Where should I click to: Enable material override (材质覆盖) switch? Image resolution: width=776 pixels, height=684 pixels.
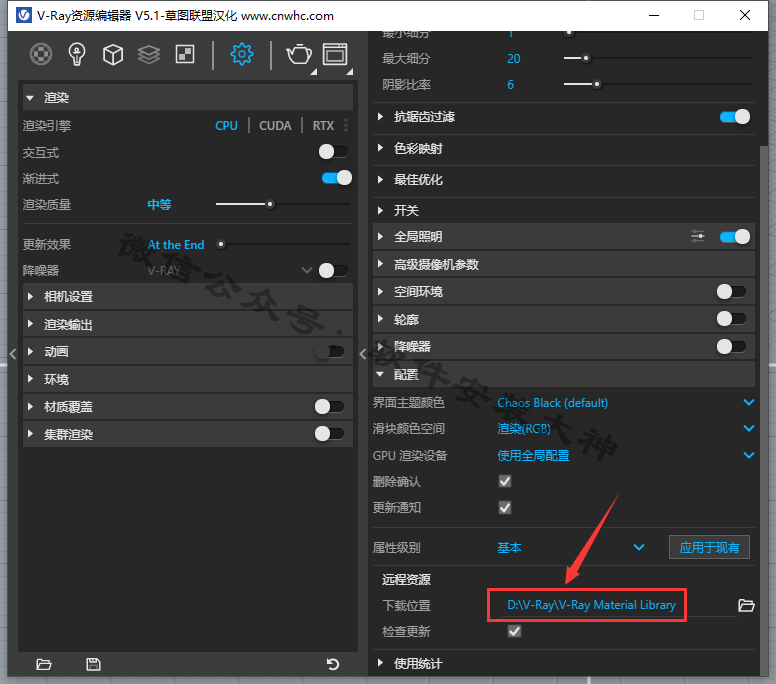point(330,407)
